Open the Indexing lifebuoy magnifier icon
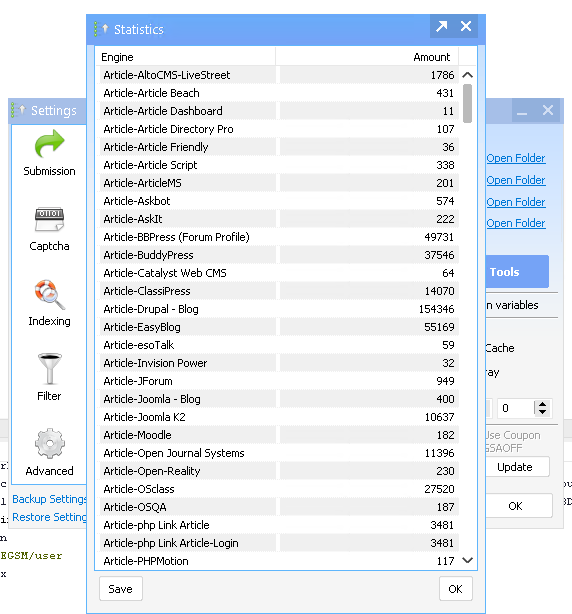 point(49,294)
